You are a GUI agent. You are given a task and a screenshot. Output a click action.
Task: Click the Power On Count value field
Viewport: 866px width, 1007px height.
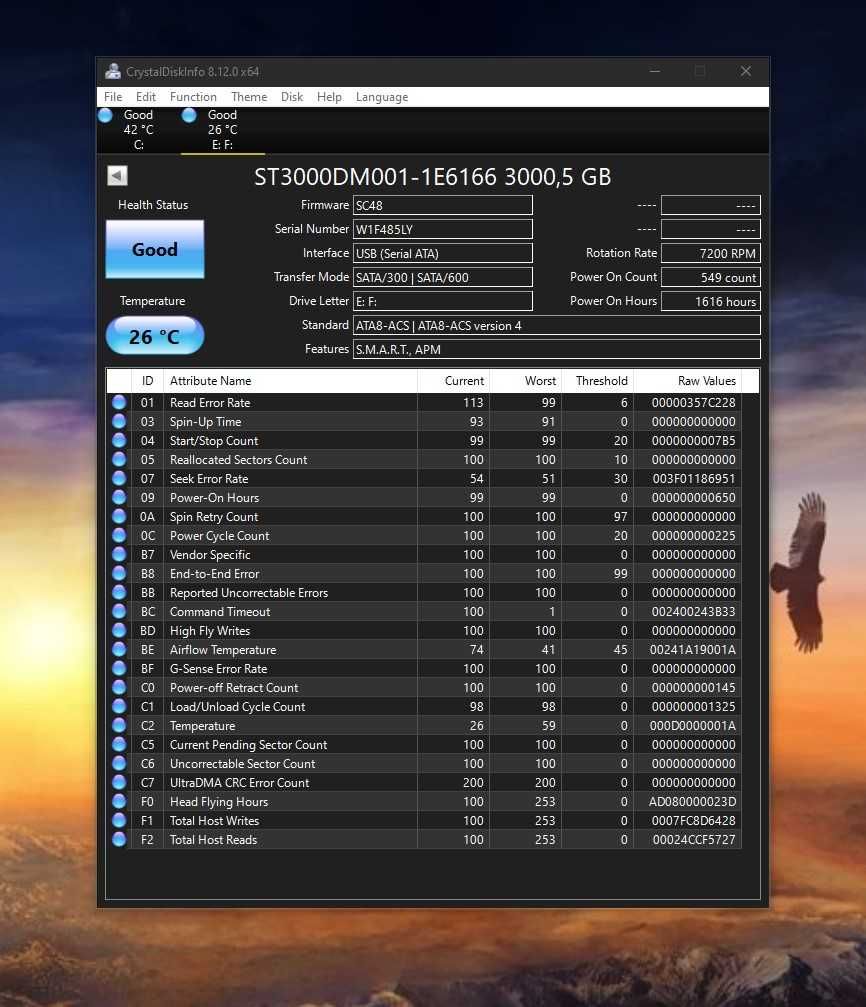pyautogui.click(x=711, y=277)
